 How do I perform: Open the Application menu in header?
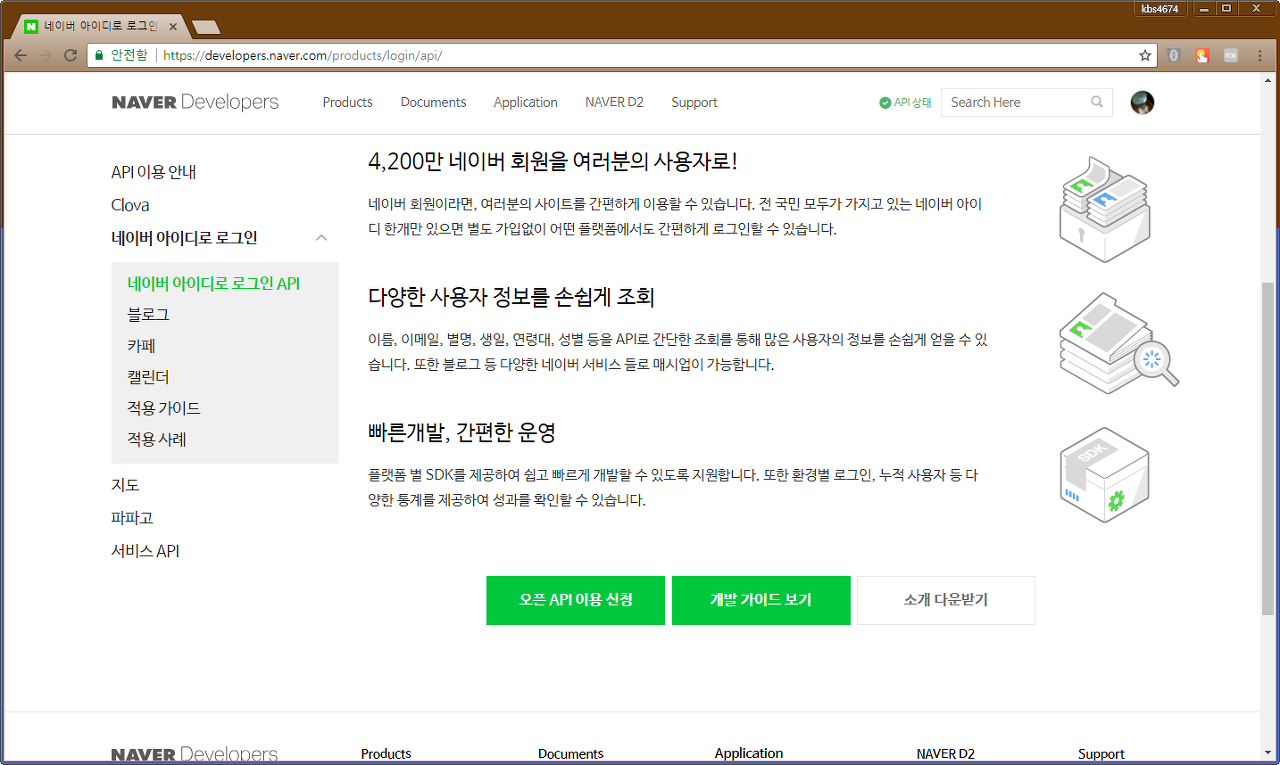pyautogui.click(x=525, y=102)
